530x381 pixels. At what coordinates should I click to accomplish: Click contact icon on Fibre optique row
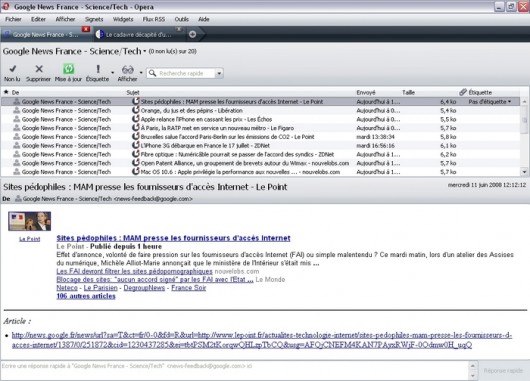coord(16,154)
